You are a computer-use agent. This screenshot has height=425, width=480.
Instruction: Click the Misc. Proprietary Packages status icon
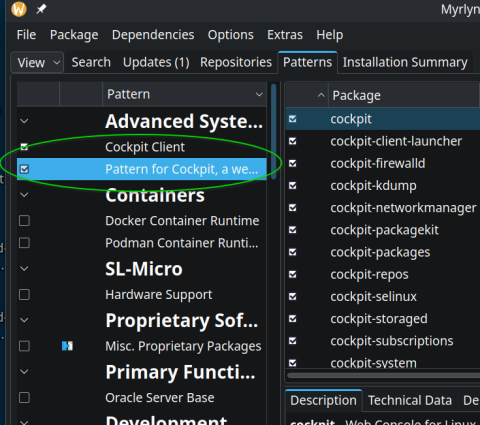coord(67,346)
